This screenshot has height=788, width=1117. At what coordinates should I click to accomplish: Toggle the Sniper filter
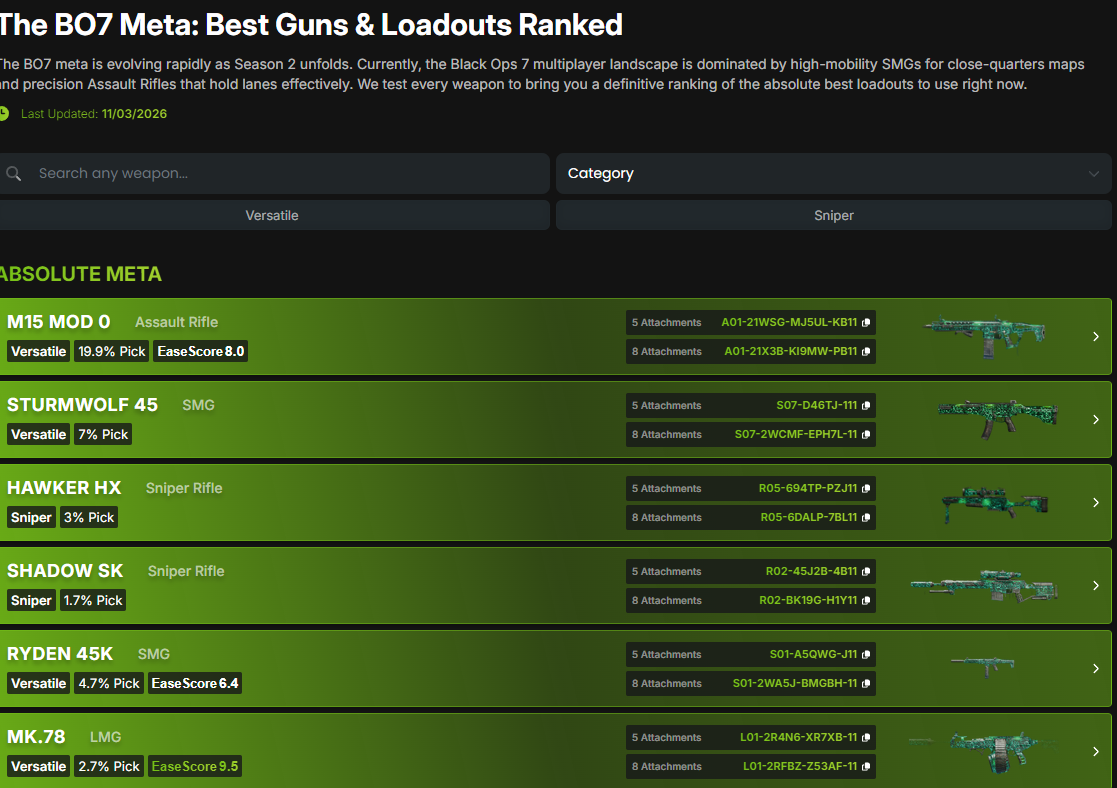833,215
